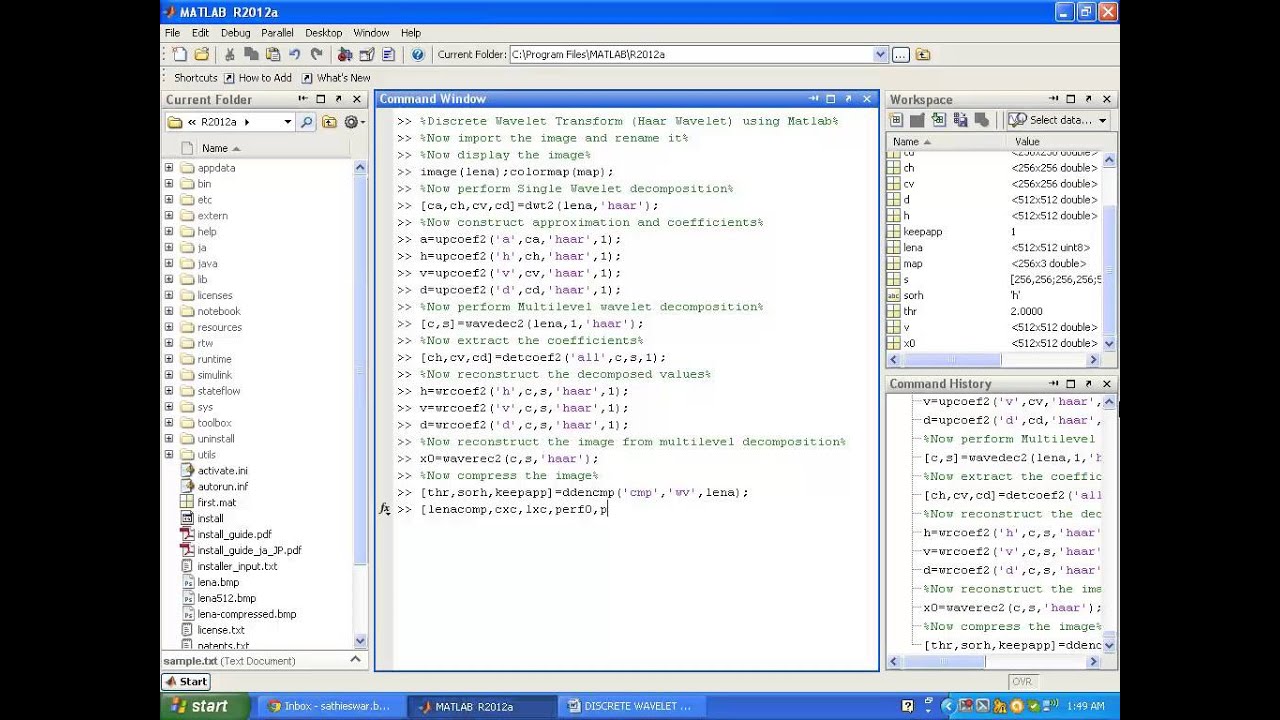The image size is (1280, 720).
Task: Open the Desktop menu
Action: (323, 33)
